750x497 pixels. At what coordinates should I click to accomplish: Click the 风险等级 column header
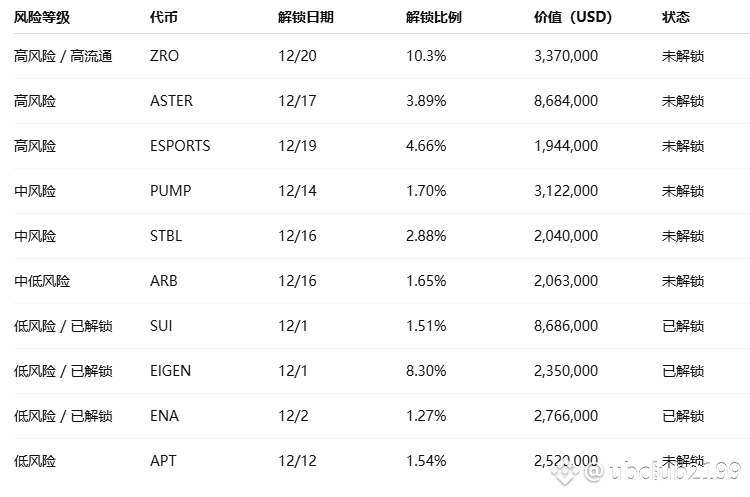coord(42,17)
